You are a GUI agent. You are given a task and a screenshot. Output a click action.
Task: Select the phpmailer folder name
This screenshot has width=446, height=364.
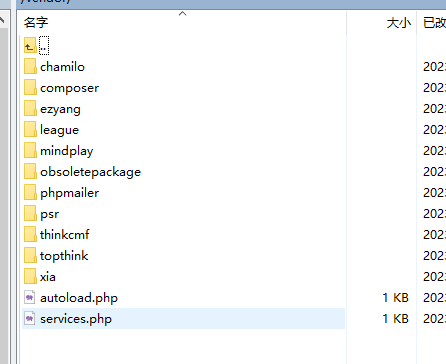click(x=69, y=193)
